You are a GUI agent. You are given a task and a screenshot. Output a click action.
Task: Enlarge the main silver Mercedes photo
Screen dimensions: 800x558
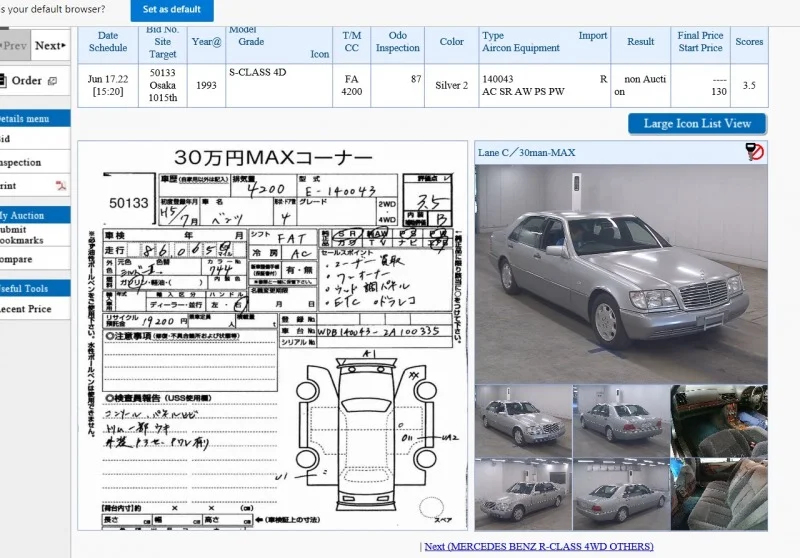pos(621,273)
